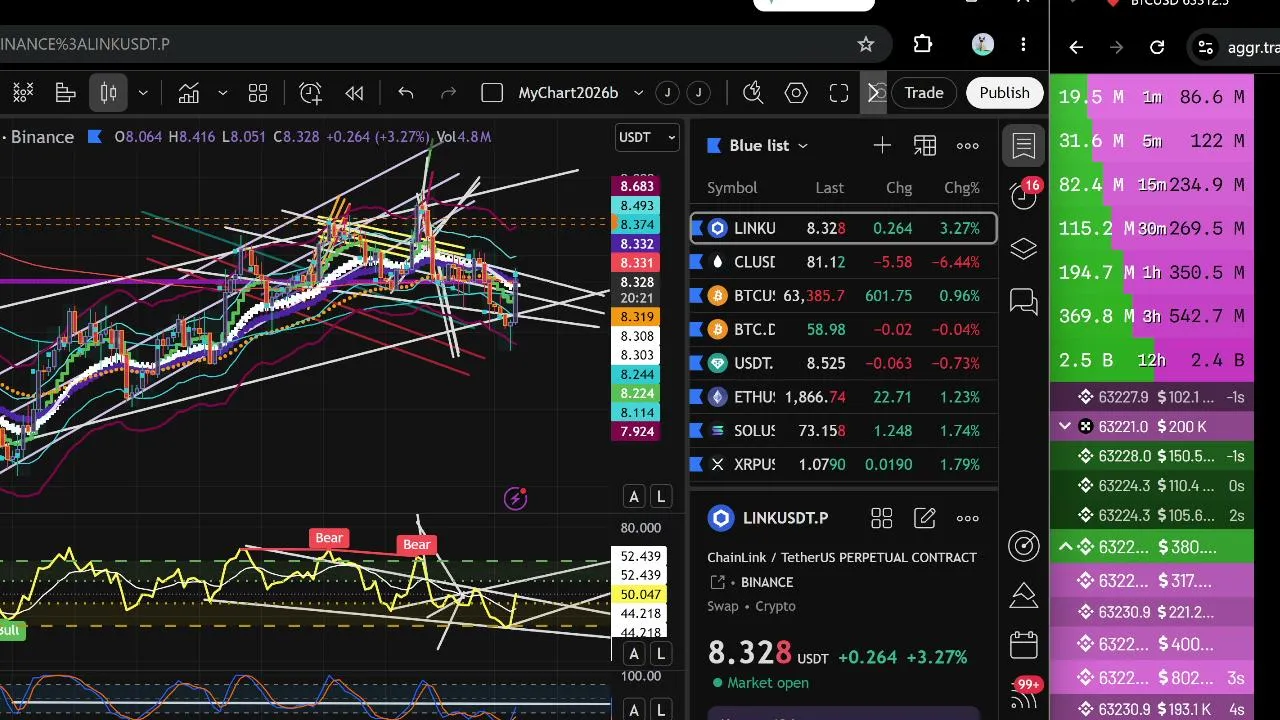Open the Blue list watchlist selector

click(758, 146)
